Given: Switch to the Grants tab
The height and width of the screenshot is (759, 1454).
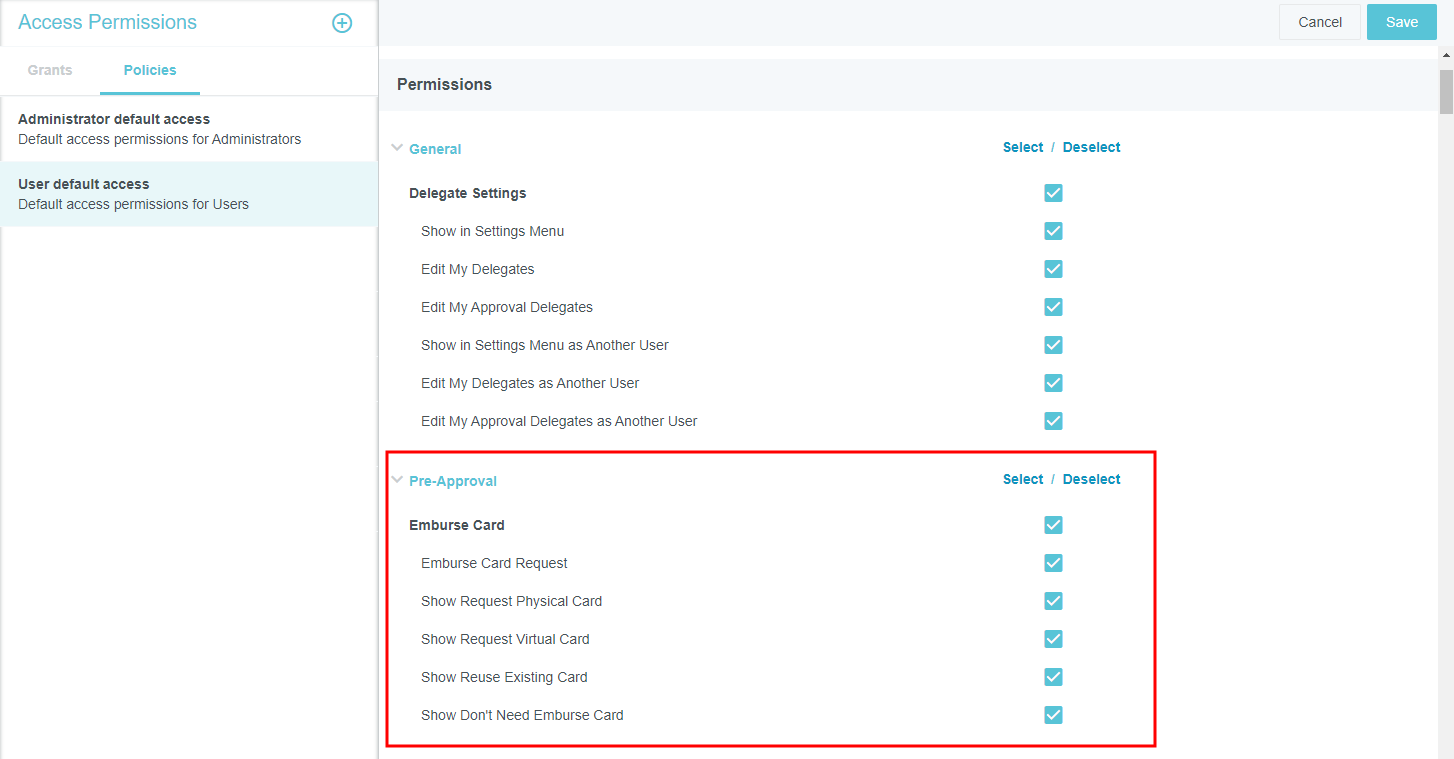Looking at the screenshot, I should pyautogui.click(x=50, y=70).
